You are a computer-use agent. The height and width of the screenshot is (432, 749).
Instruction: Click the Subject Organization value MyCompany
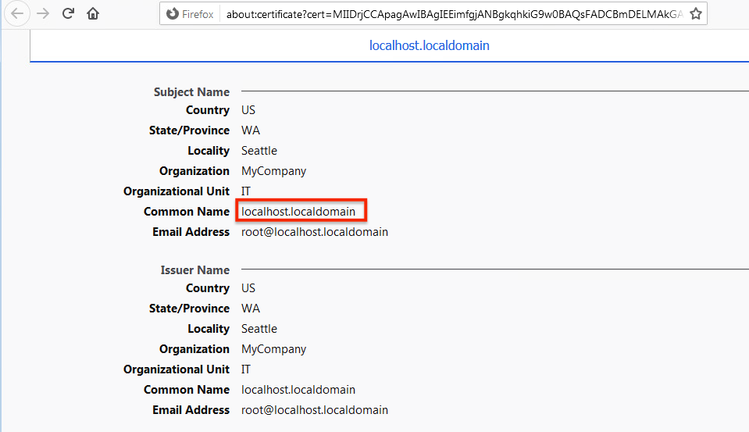(x=273, y=171)
